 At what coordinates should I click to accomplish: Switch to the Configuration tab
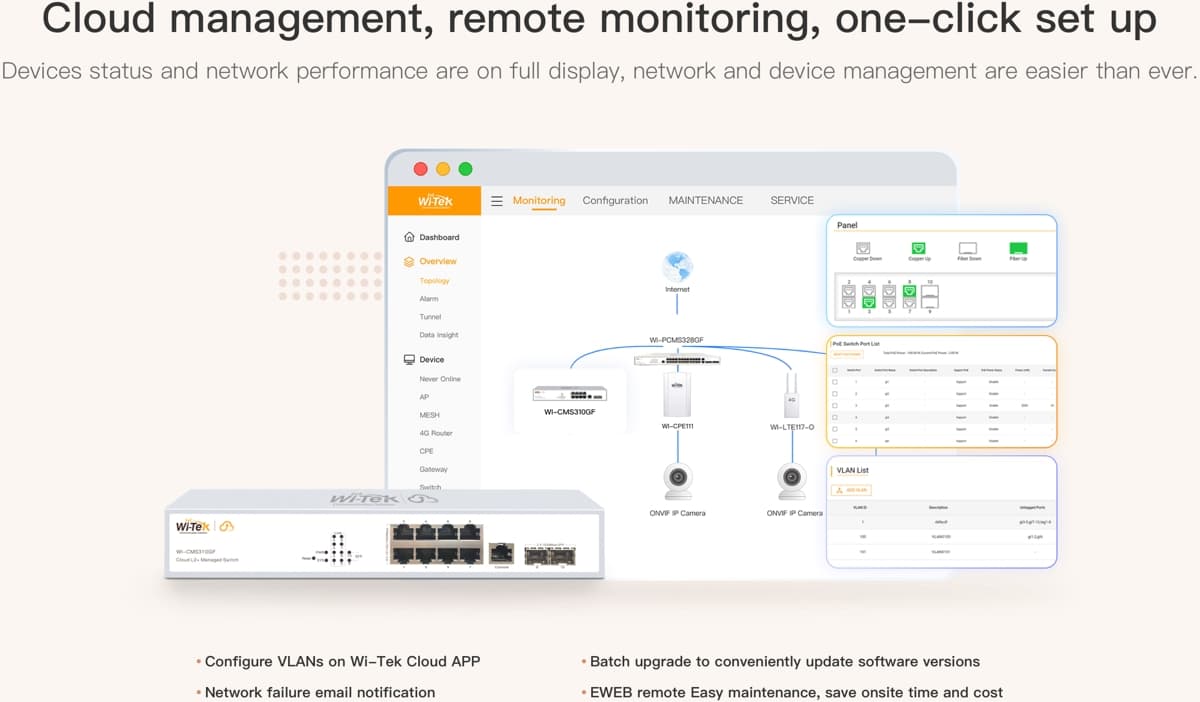(615, 200)
